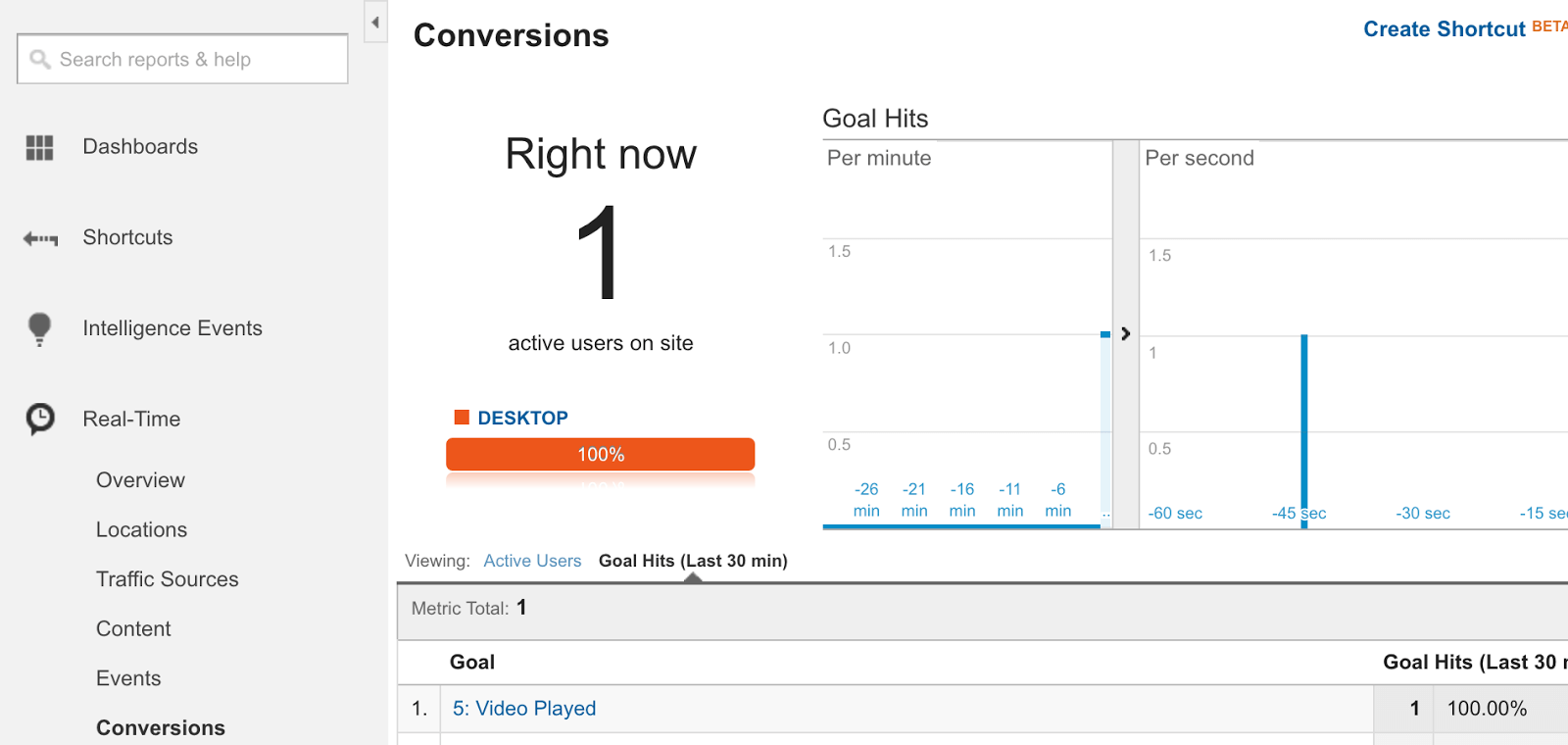The height and width of the screenshot is (745, 1568).
Task: Open the Traffic Sources report
Action: 167,579
